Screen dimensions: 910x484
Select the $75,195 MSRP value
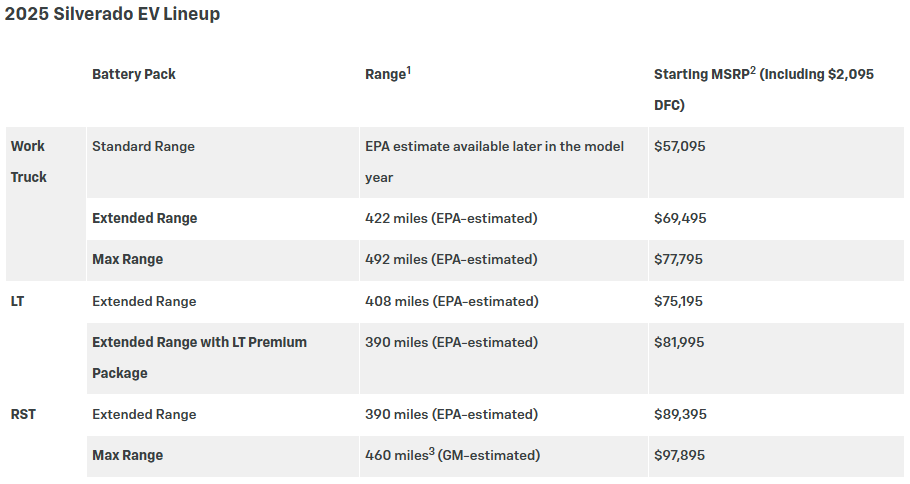679,301
